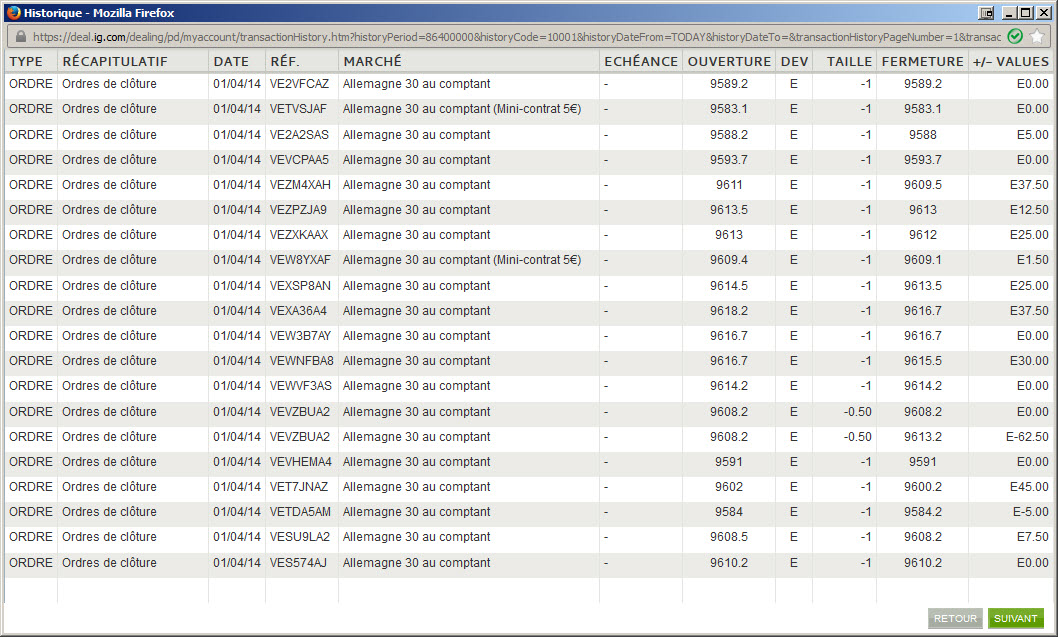
Task: Click closing price 9612
Action: (922, 235)
